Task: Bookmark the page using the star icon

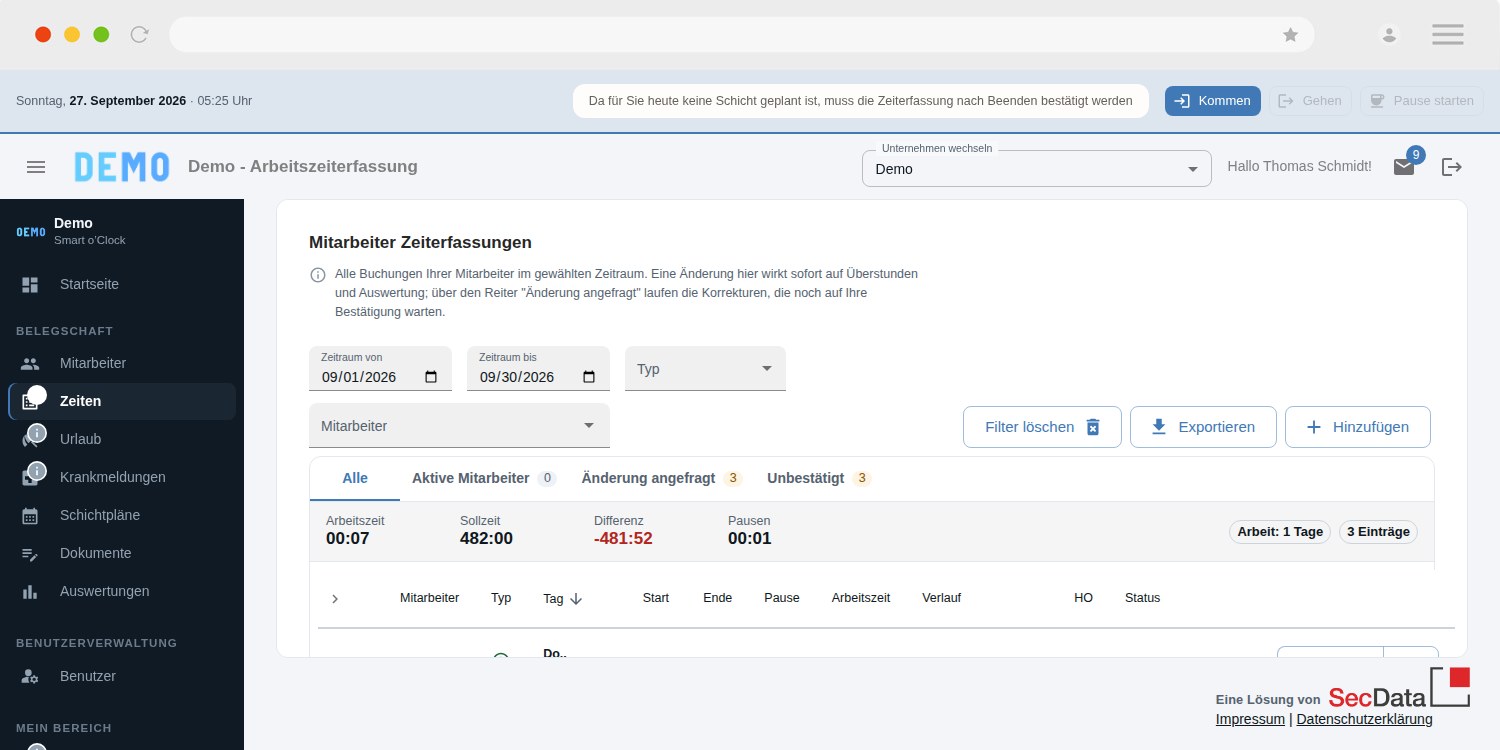Action: (x=1291, y=35)
